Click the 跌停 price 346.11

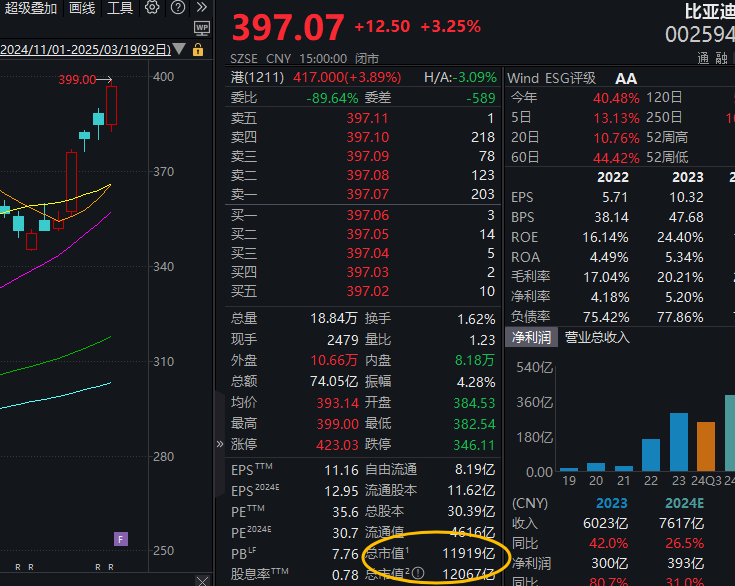click(474, 444)
